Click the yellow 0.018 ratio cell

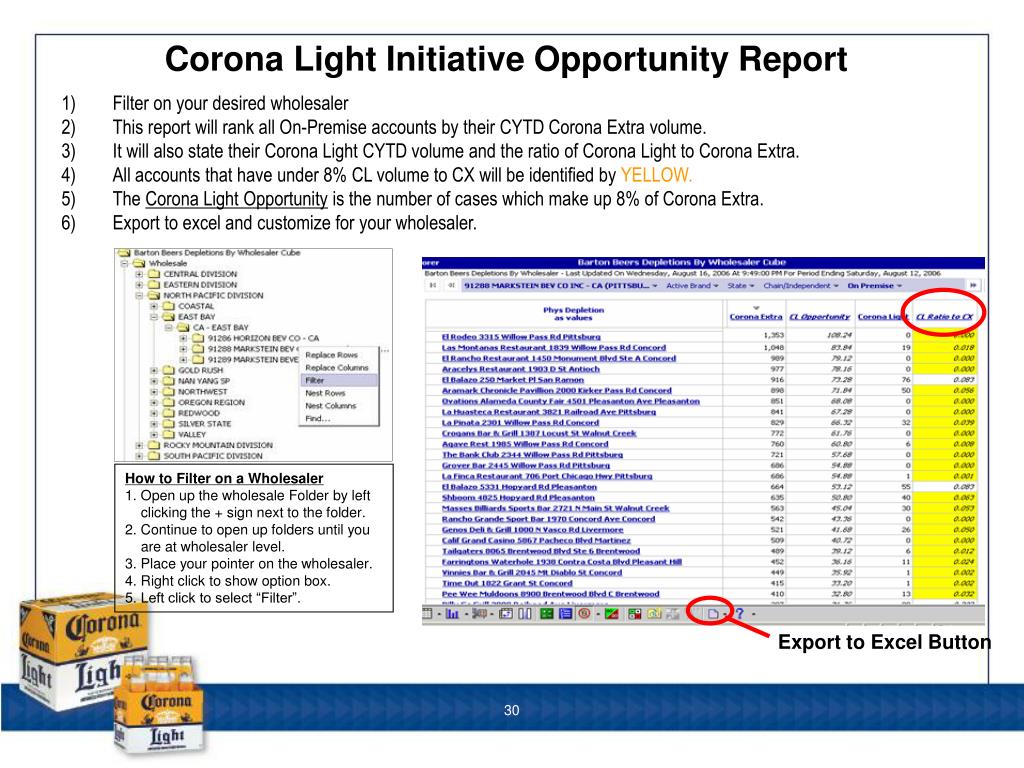pos(944,347)
